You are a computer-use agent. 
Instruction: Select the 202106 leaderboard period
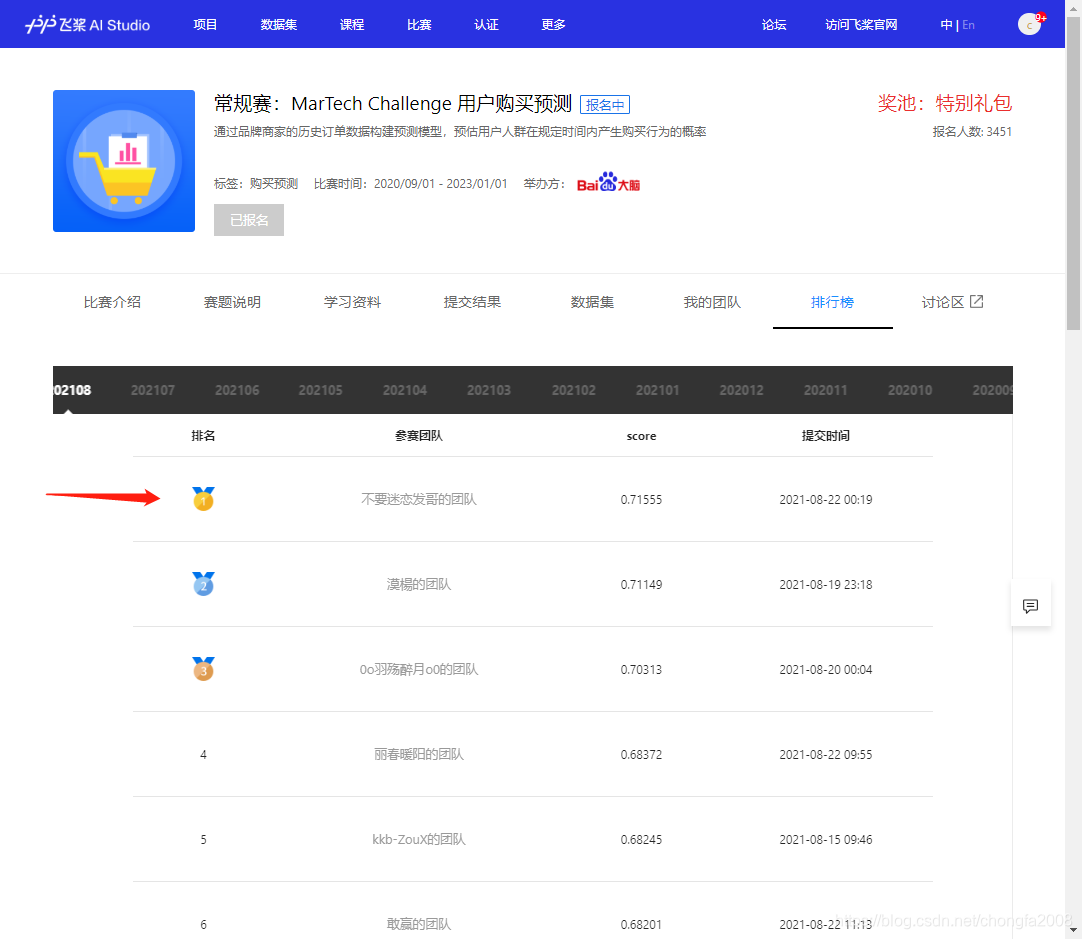pos(237,390)
